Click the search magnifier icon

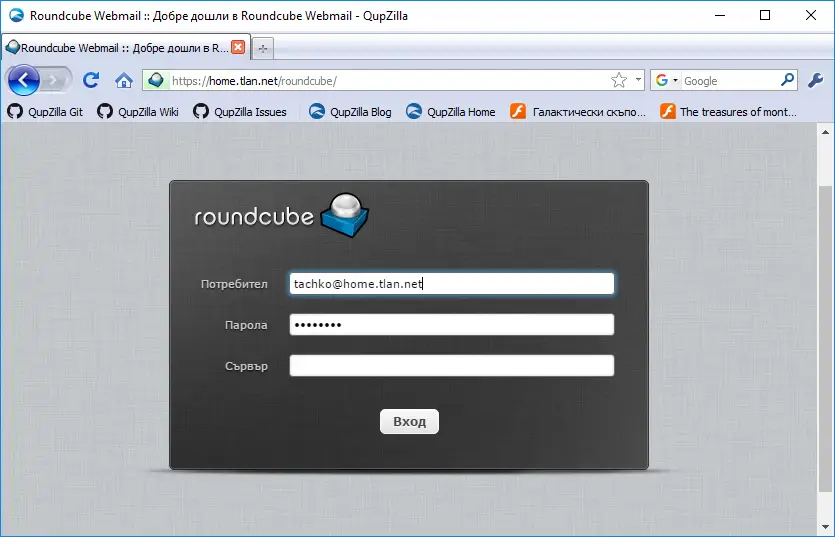click(787, 80)
